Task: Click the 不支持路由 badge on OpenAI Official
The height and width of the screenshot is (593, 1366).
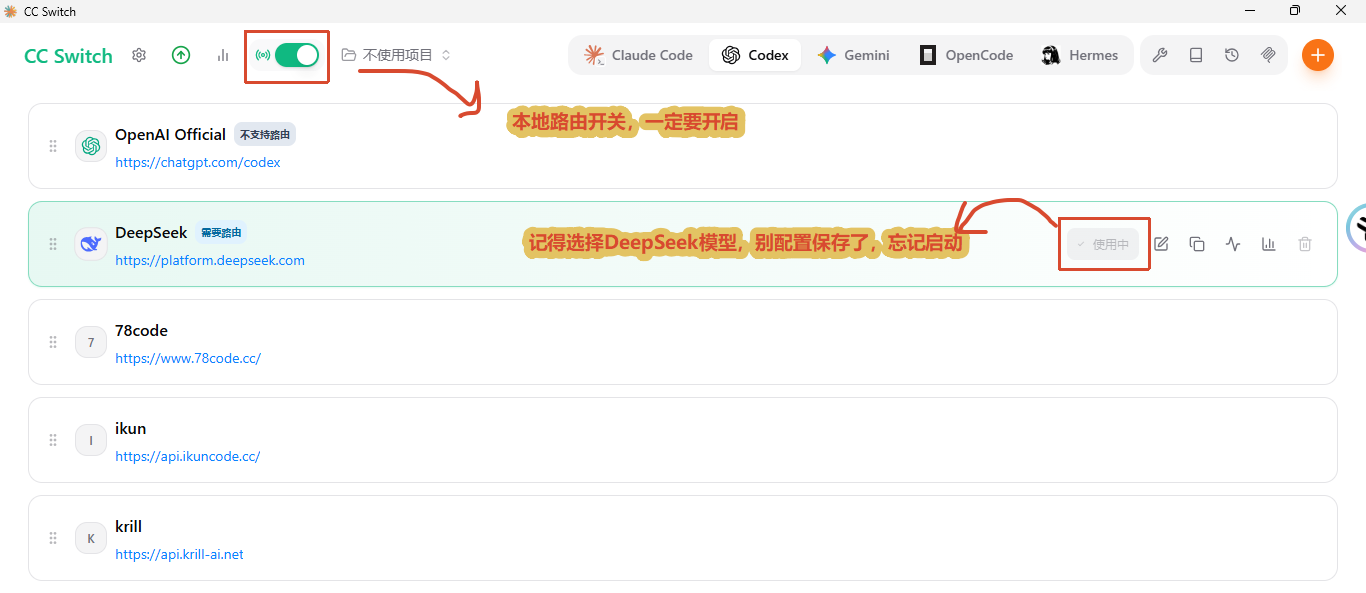Action: tap(265, 135)
